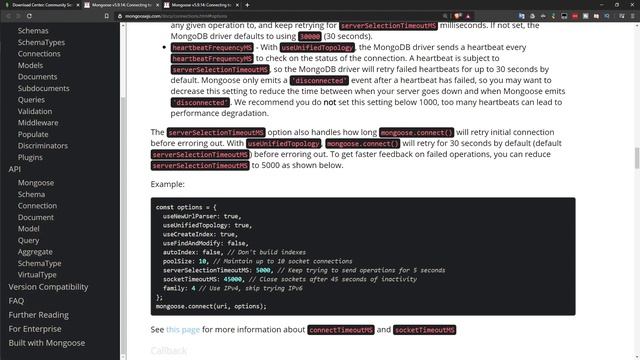Open Version Compatibility in the sidebar
The width and height of the screenshot is (640, 360).
(48, 287)
